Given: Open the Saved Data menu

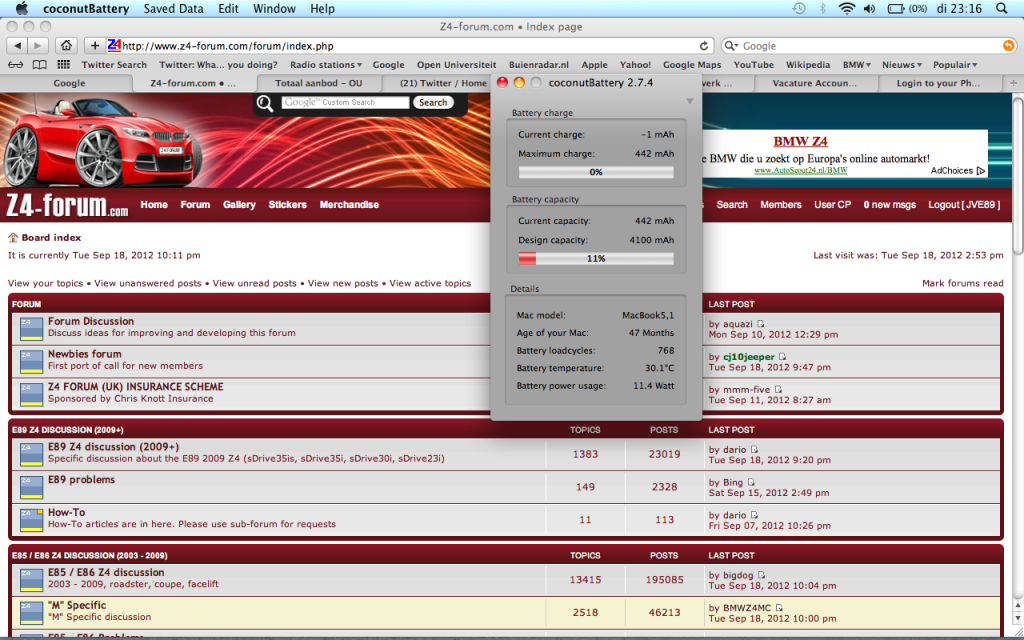Looking at the screenshot, I should 173,8.
